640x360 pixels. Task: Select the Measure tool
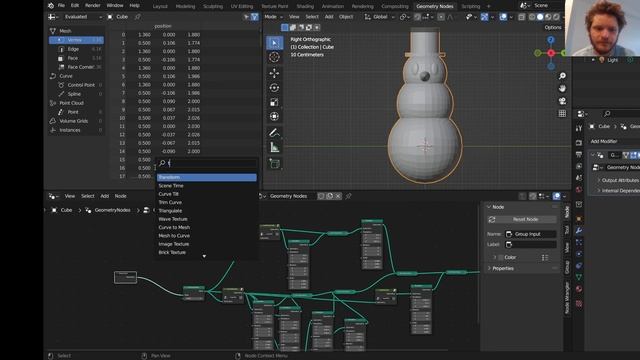[x=274, y=147]
